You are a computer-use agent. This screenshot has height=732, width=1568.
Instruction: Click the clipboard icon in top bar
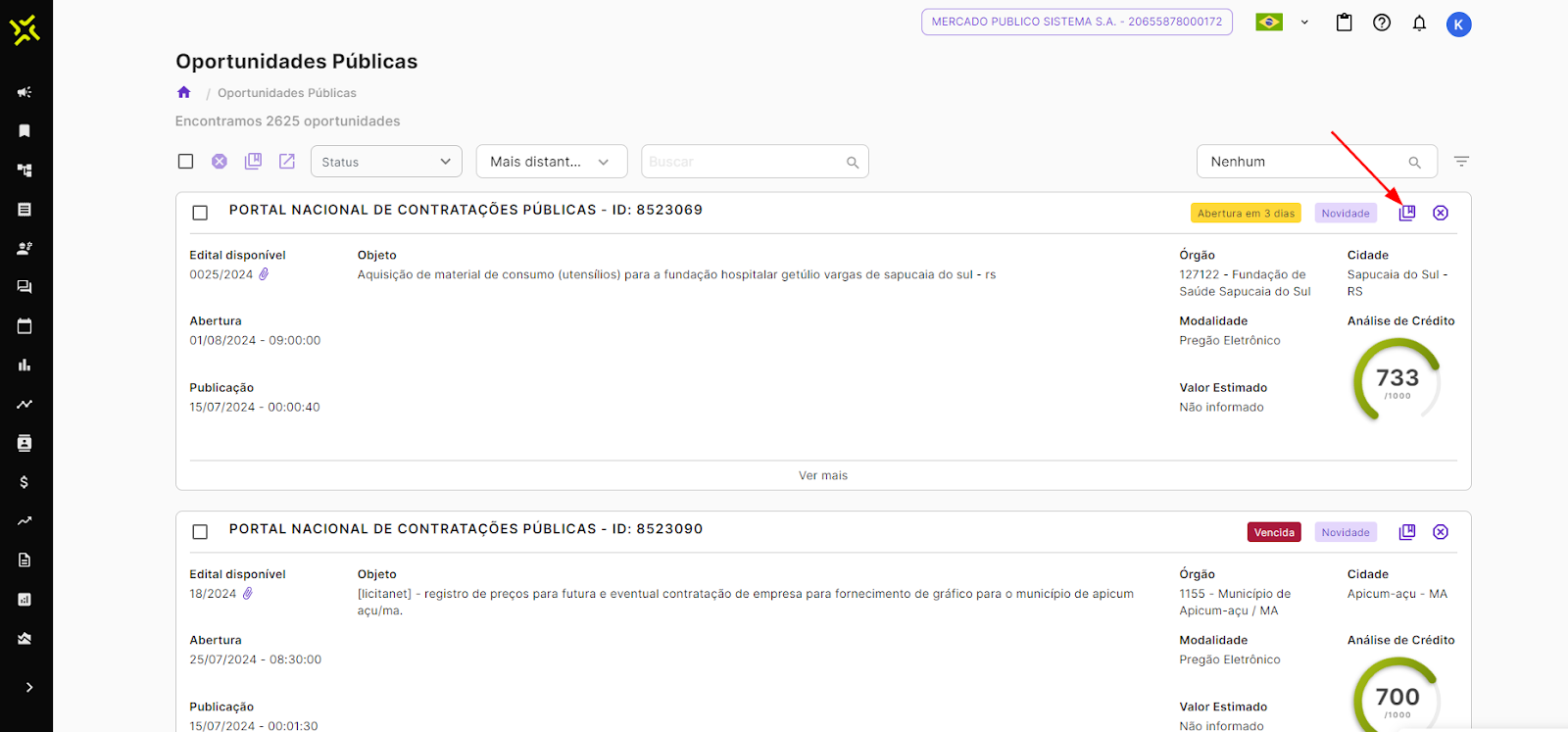tap(1344, 23)
